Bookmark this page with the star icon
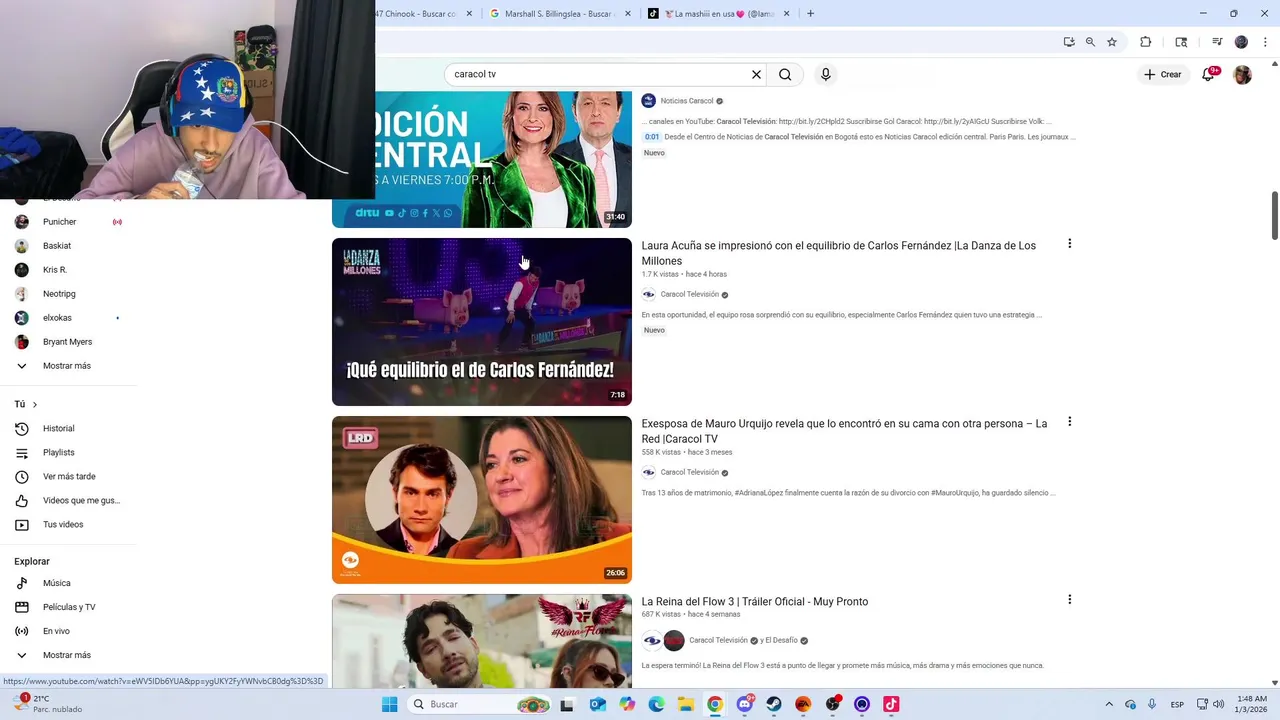 tap(1111, 42)
